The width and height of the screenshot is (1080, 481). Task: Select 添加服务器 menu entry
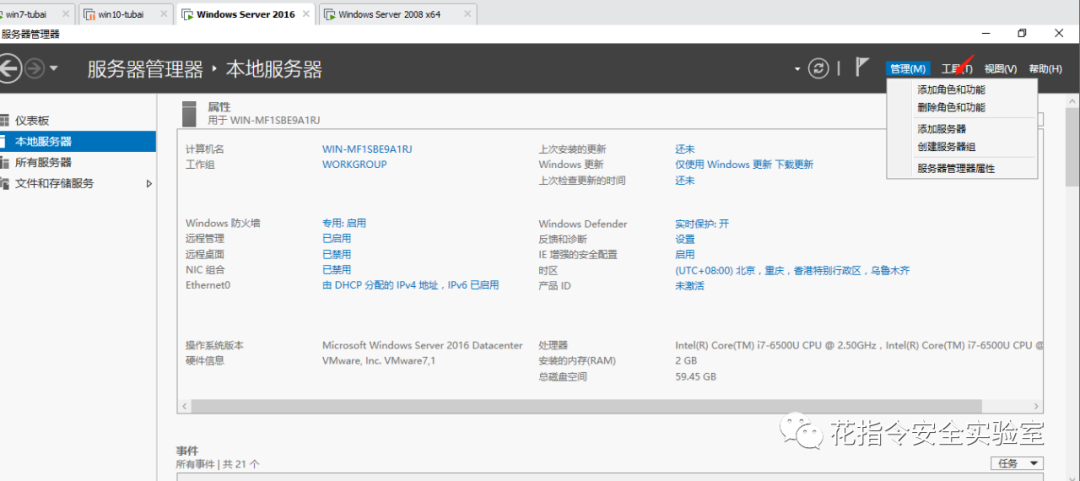point(942,129)
